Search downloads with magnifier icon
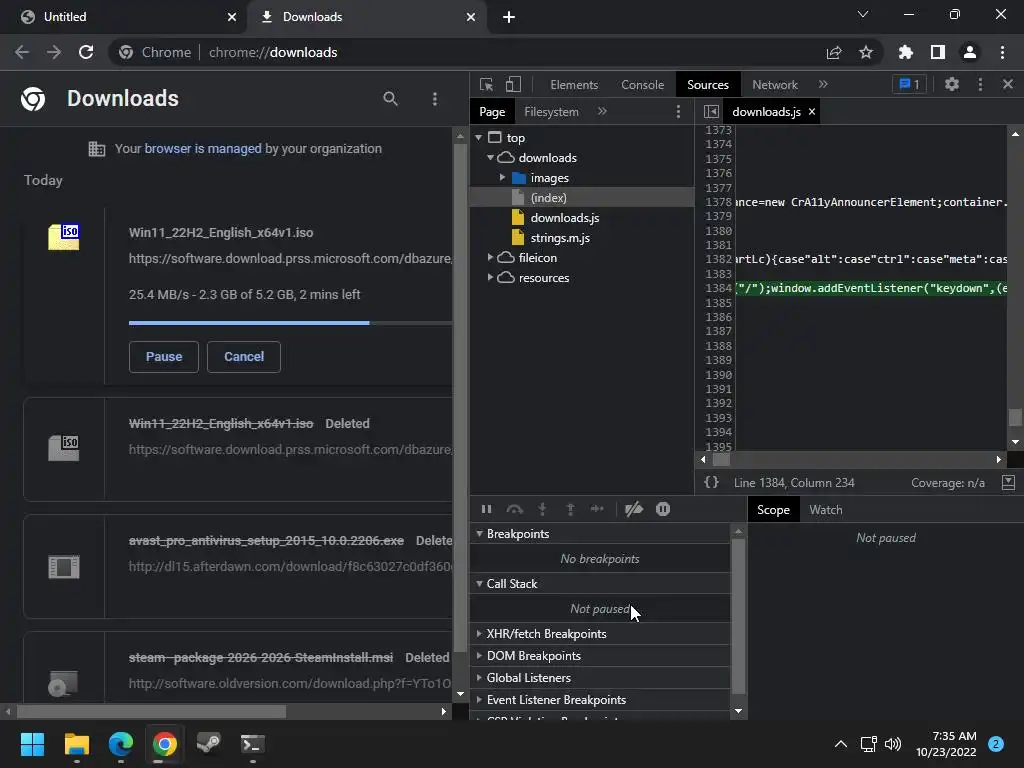This screenshot has height=768, width=1024. pyautogui.click(x=390, y=99)
